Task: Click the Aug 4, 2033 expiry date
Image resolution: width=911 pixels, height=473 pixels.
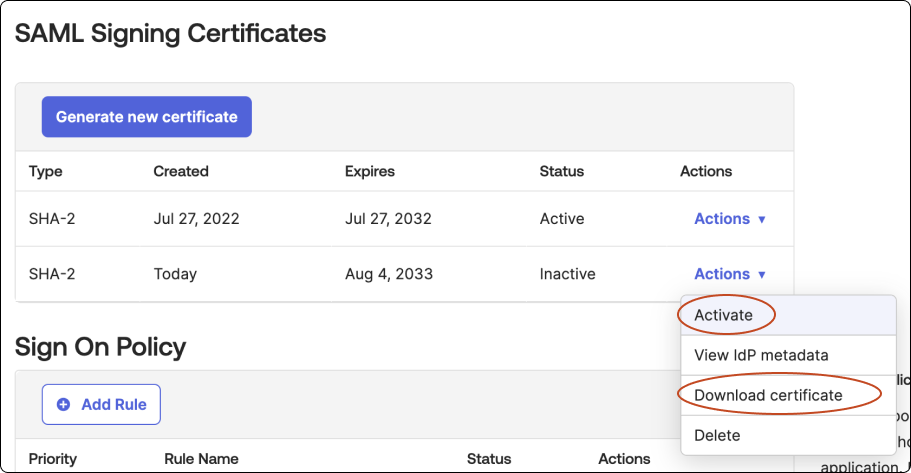Action: coord(388,274)
